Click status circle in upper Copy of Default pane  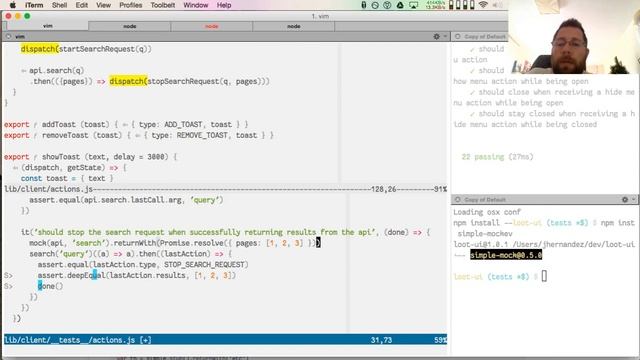click(x=457, y=36)
